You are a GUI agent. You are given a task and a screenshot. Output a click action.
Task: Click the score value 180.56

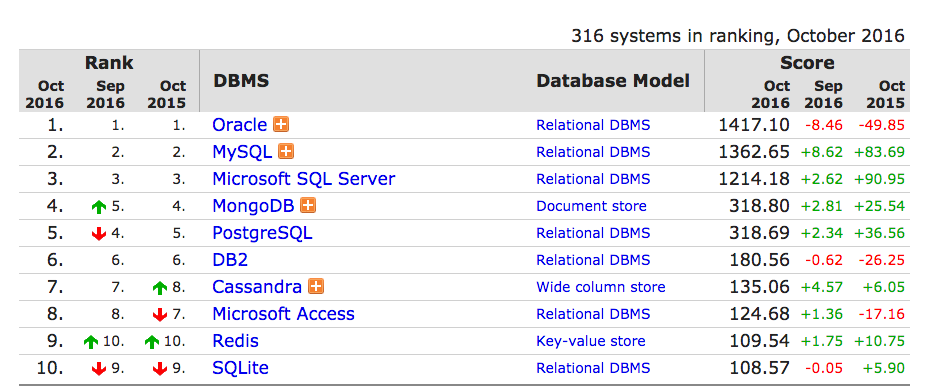tap(759, 260)
